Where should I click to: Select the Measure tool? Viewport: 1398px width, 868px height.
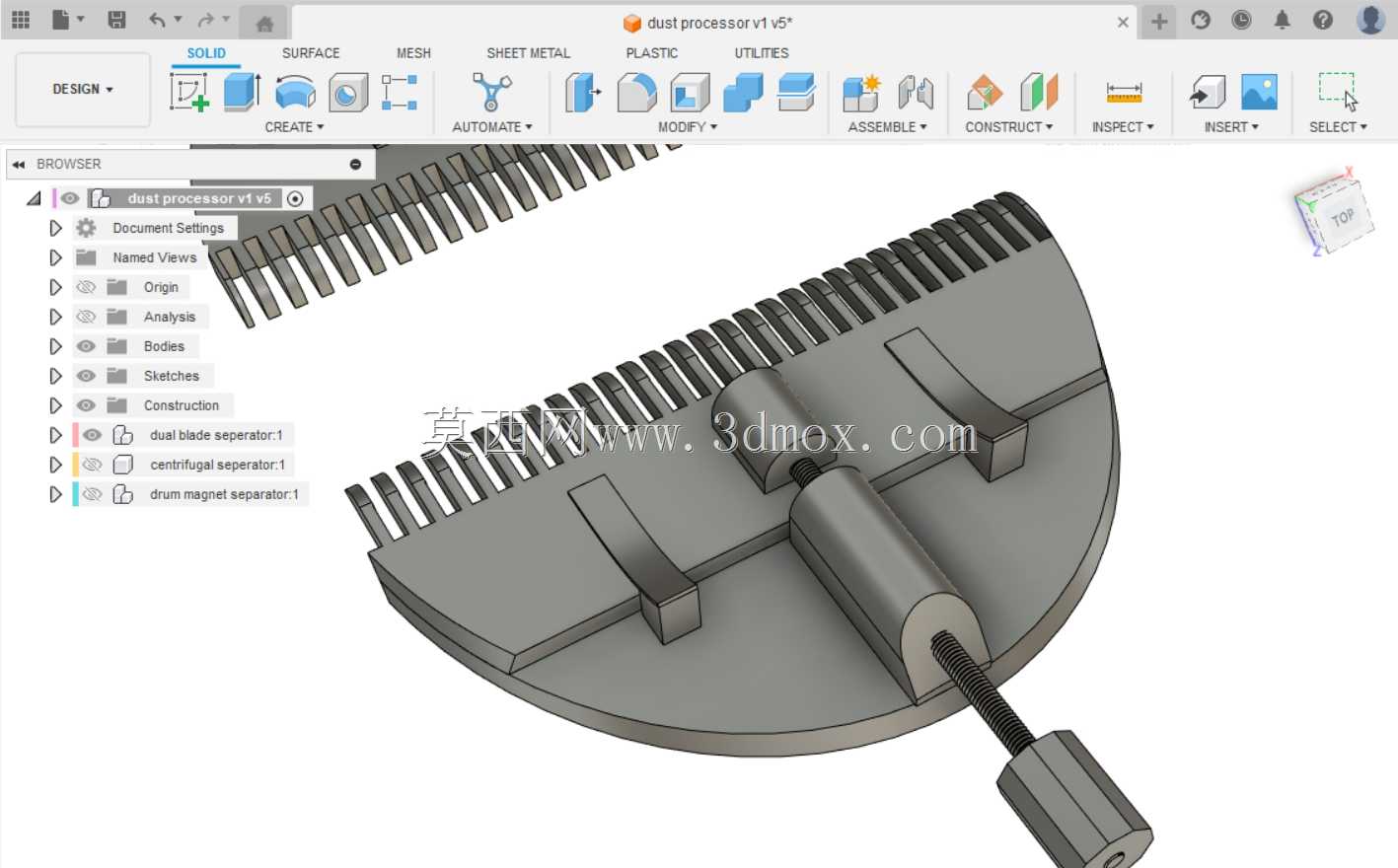[1124, 93]
